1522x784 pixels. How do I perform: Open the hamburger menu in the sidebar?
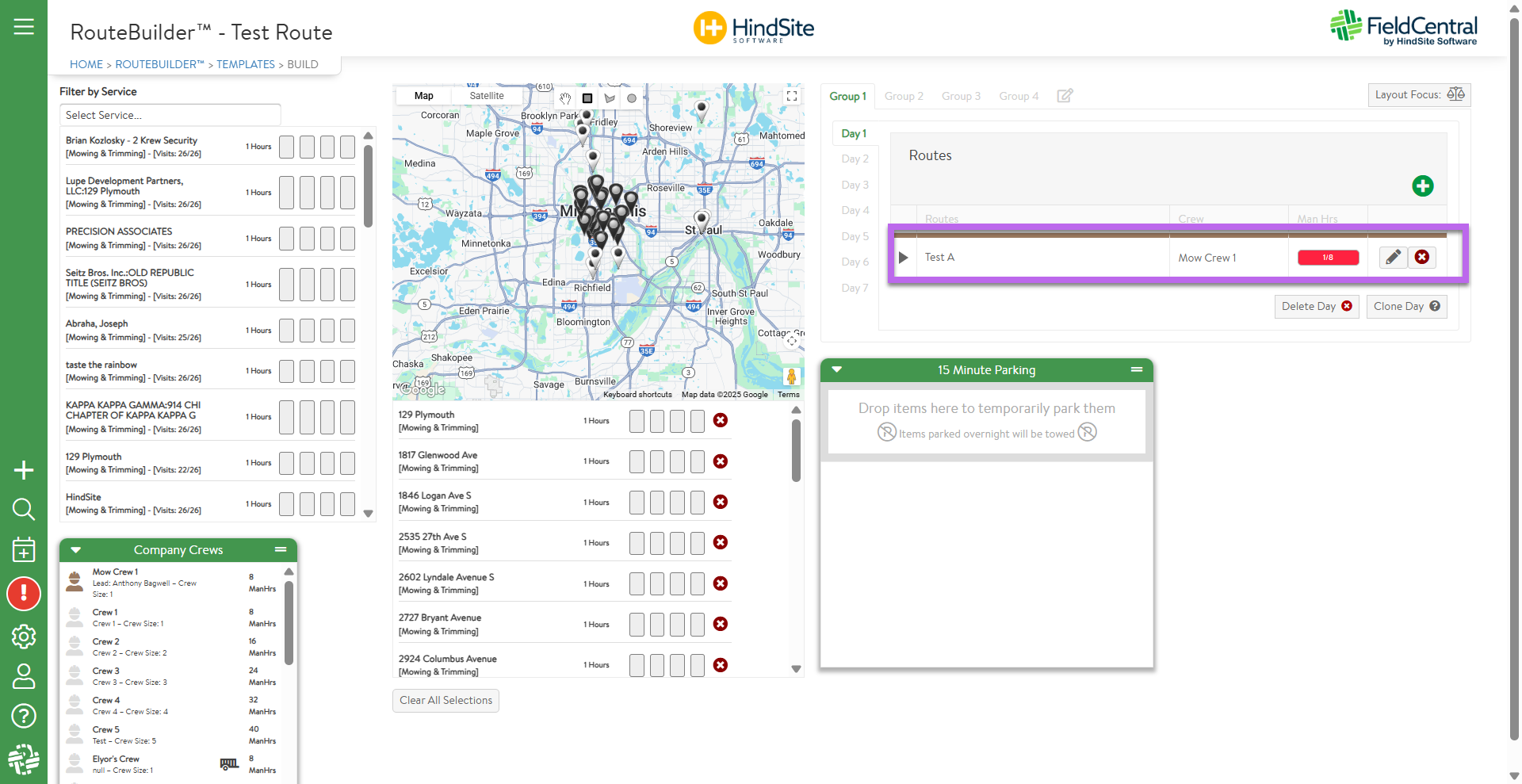24,27
